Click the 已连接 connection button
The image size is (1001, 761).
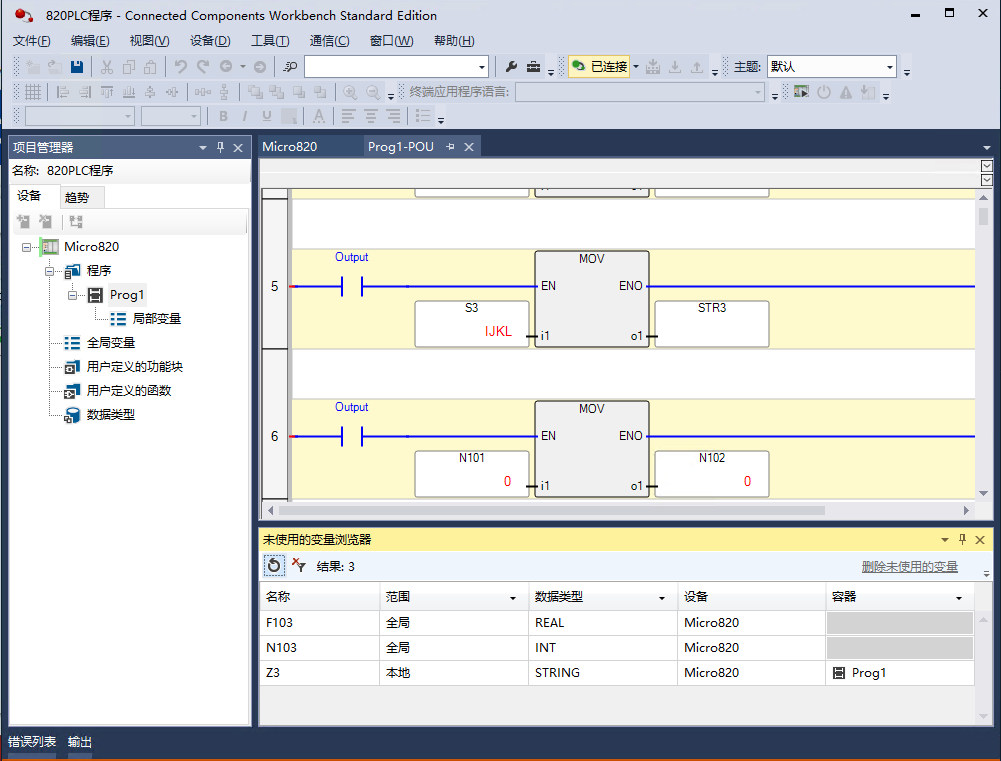click(x=599, y=66)
